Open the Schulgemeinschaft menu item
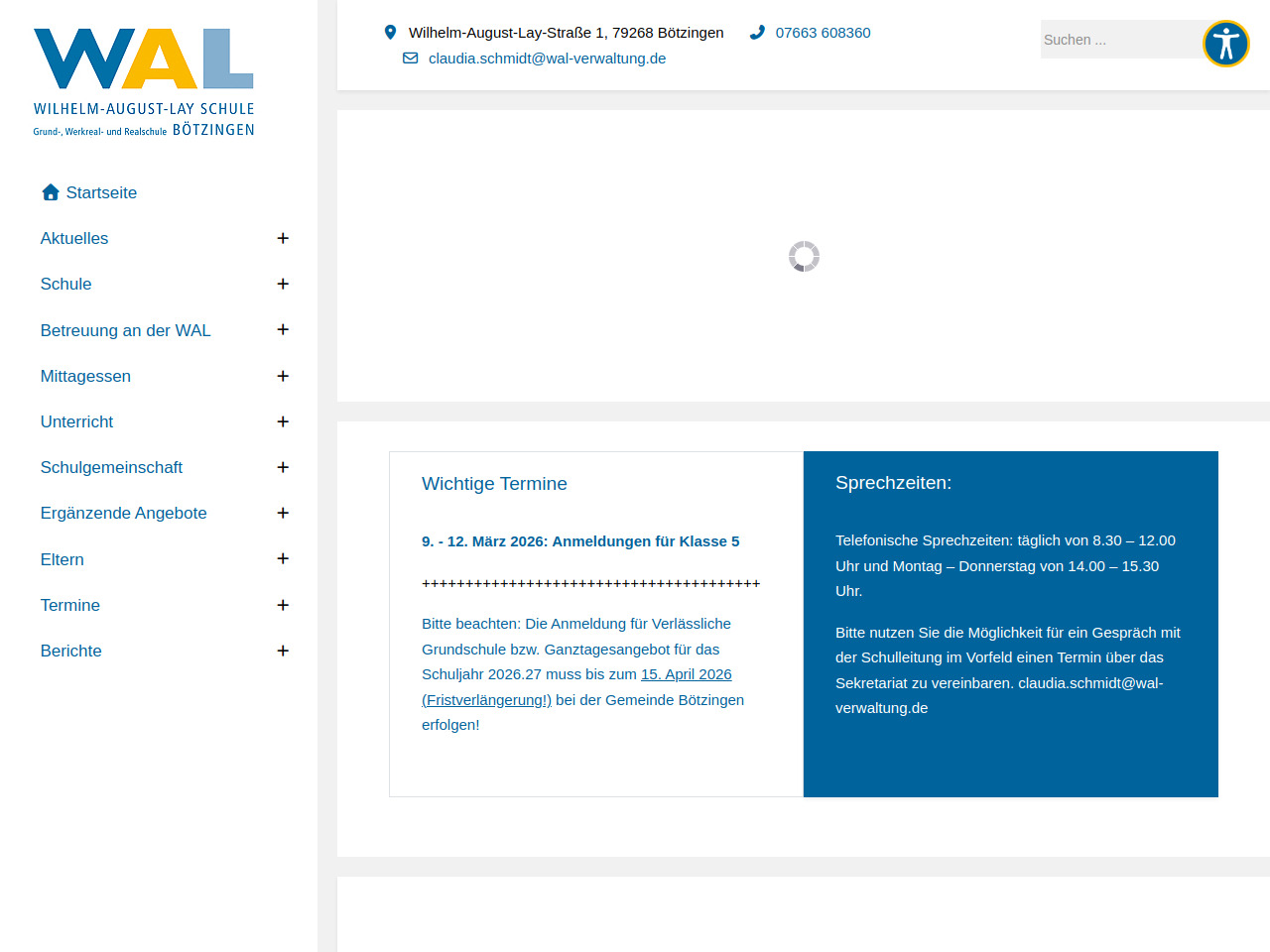The image size is (1270, 952). [111, 467]
